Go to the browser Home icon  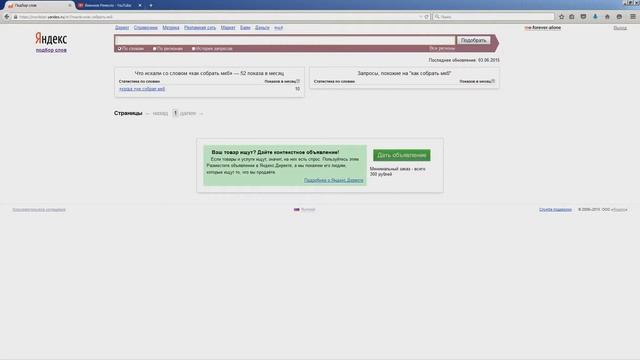pos(607,17)
